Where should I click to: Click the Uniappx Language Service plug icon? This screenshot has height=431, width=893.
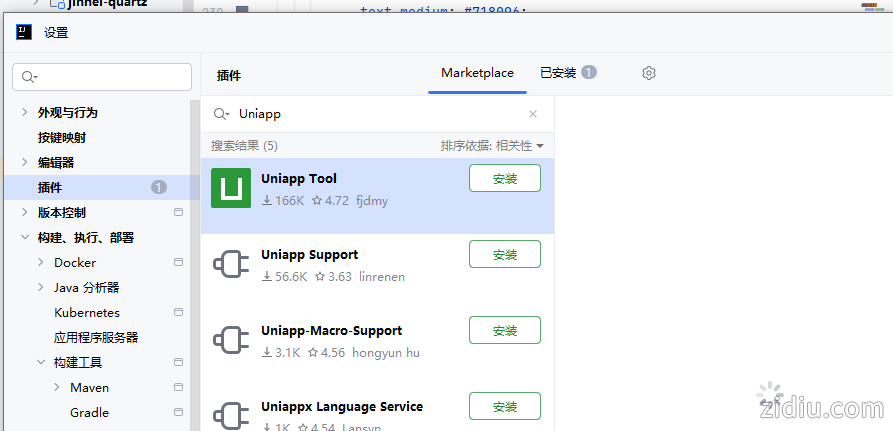click(x=231, y=416)
